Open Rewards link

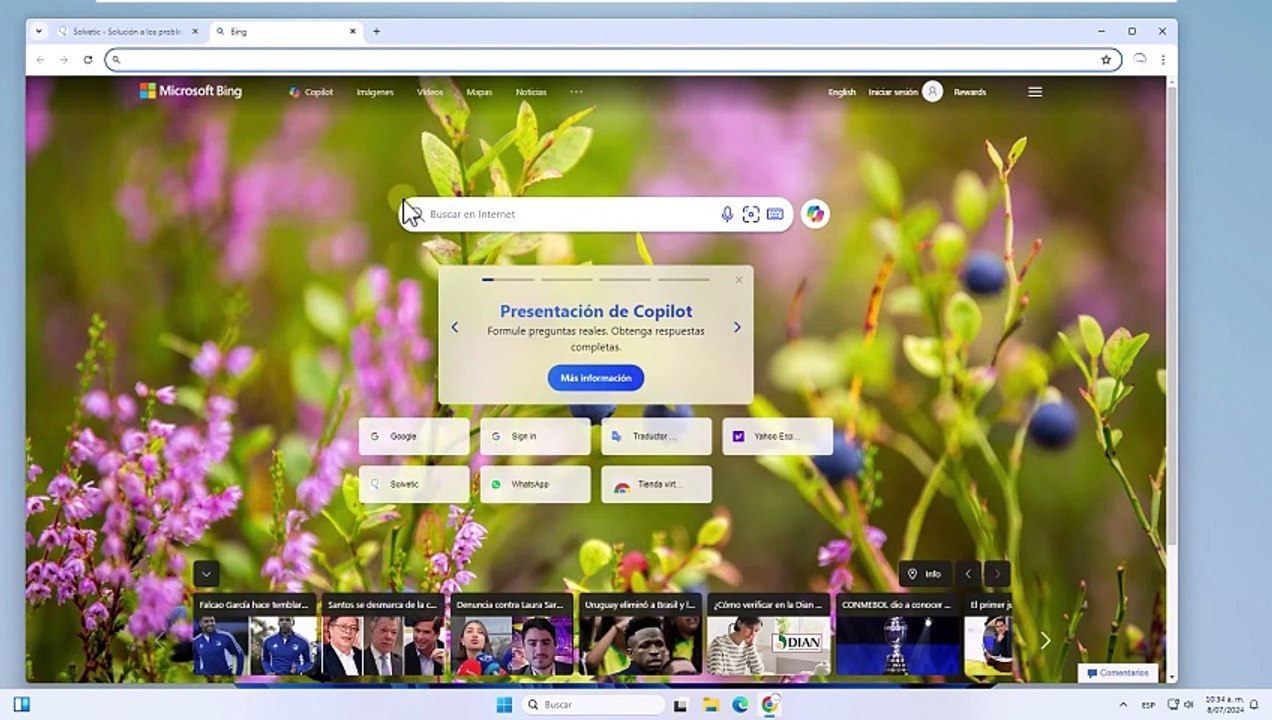pos(970,92)
